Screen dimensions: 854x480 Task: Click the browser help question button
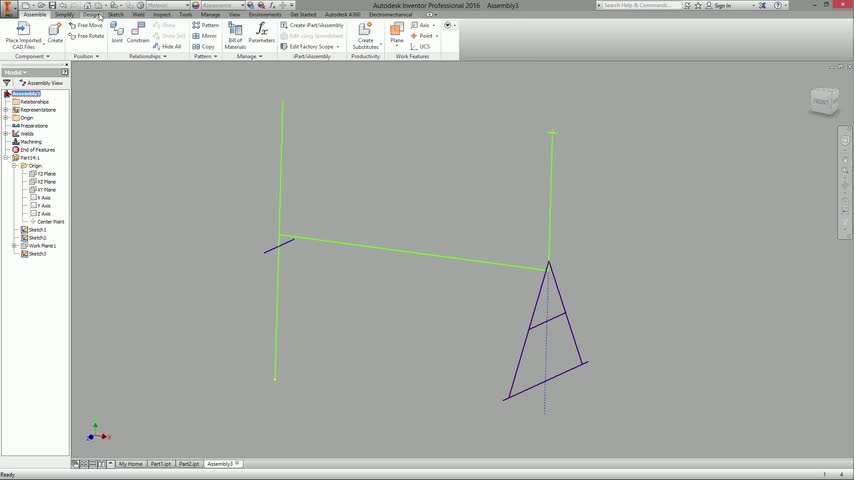[x=65, y=72]
